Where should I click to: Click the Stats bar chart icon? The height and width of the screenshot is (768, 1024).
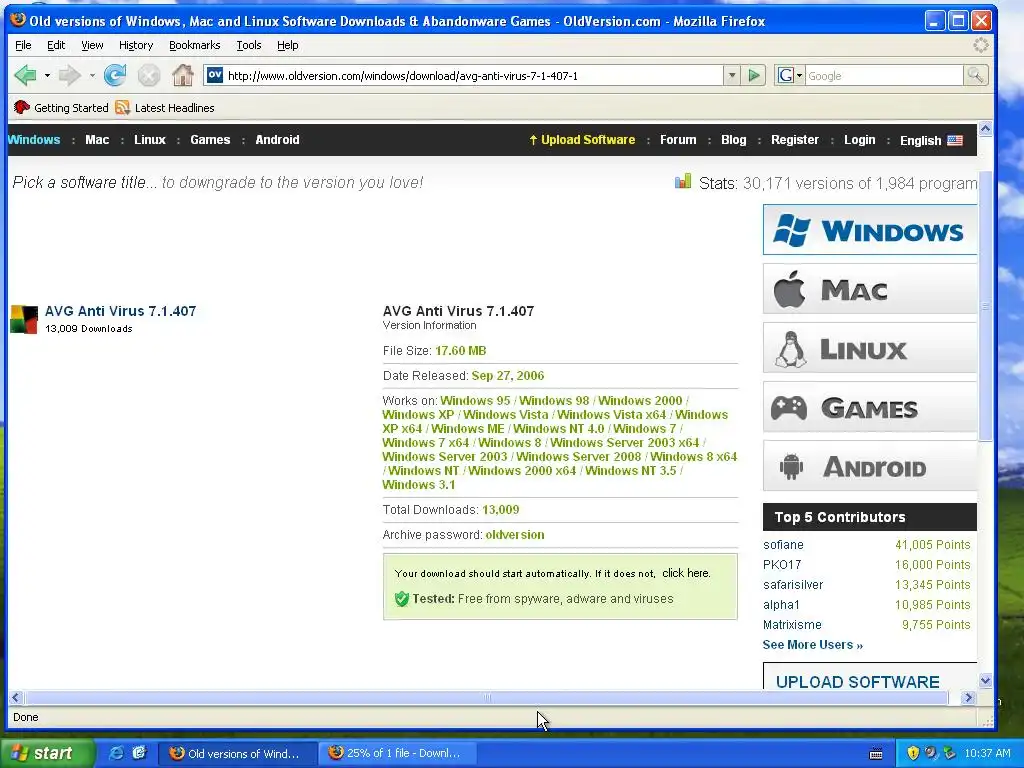coord(683,182)
